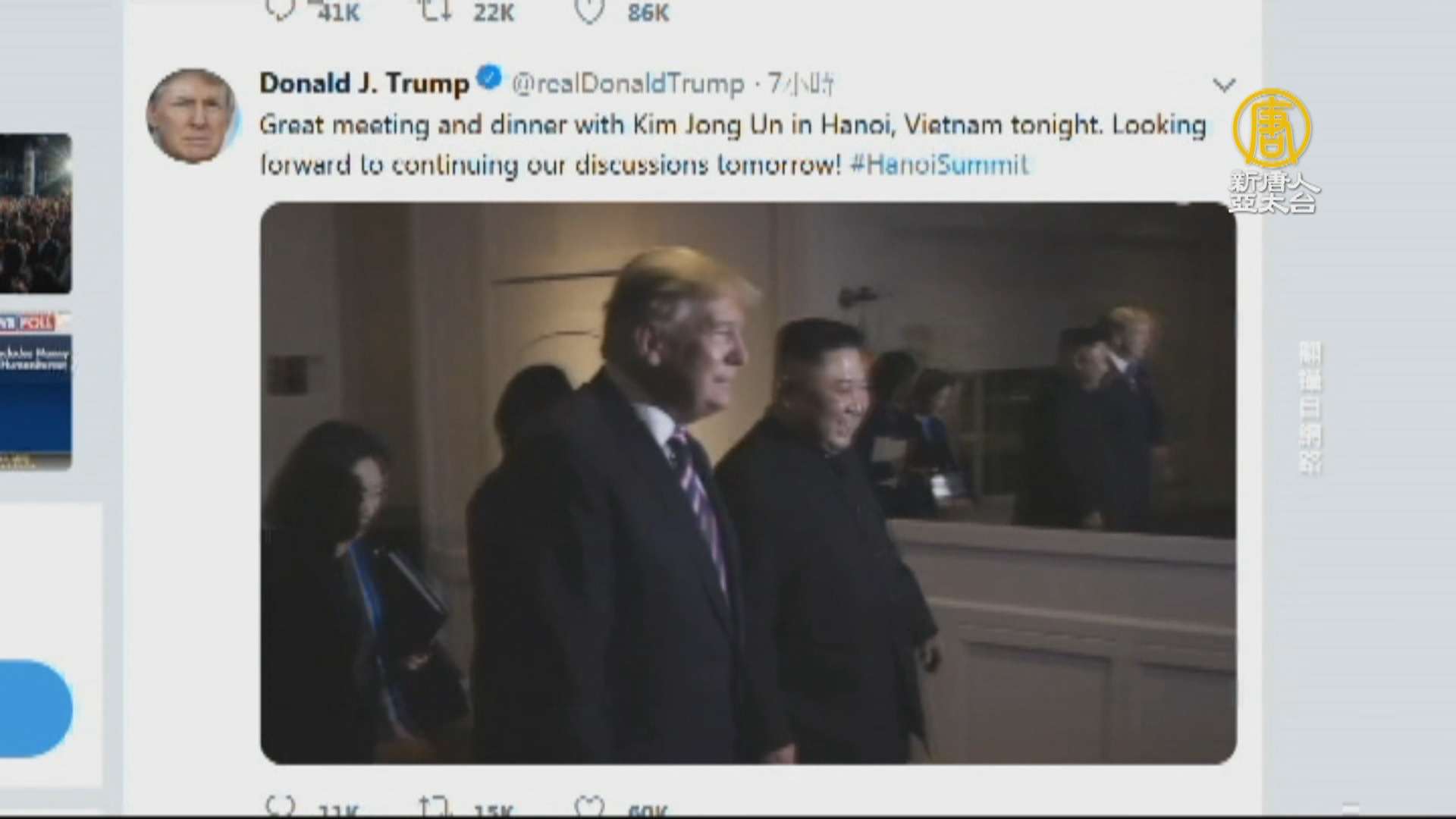The image size is (1456, 819).
Task: Visit the @realDonaldTrump handle link
Action: click(628, 83)
